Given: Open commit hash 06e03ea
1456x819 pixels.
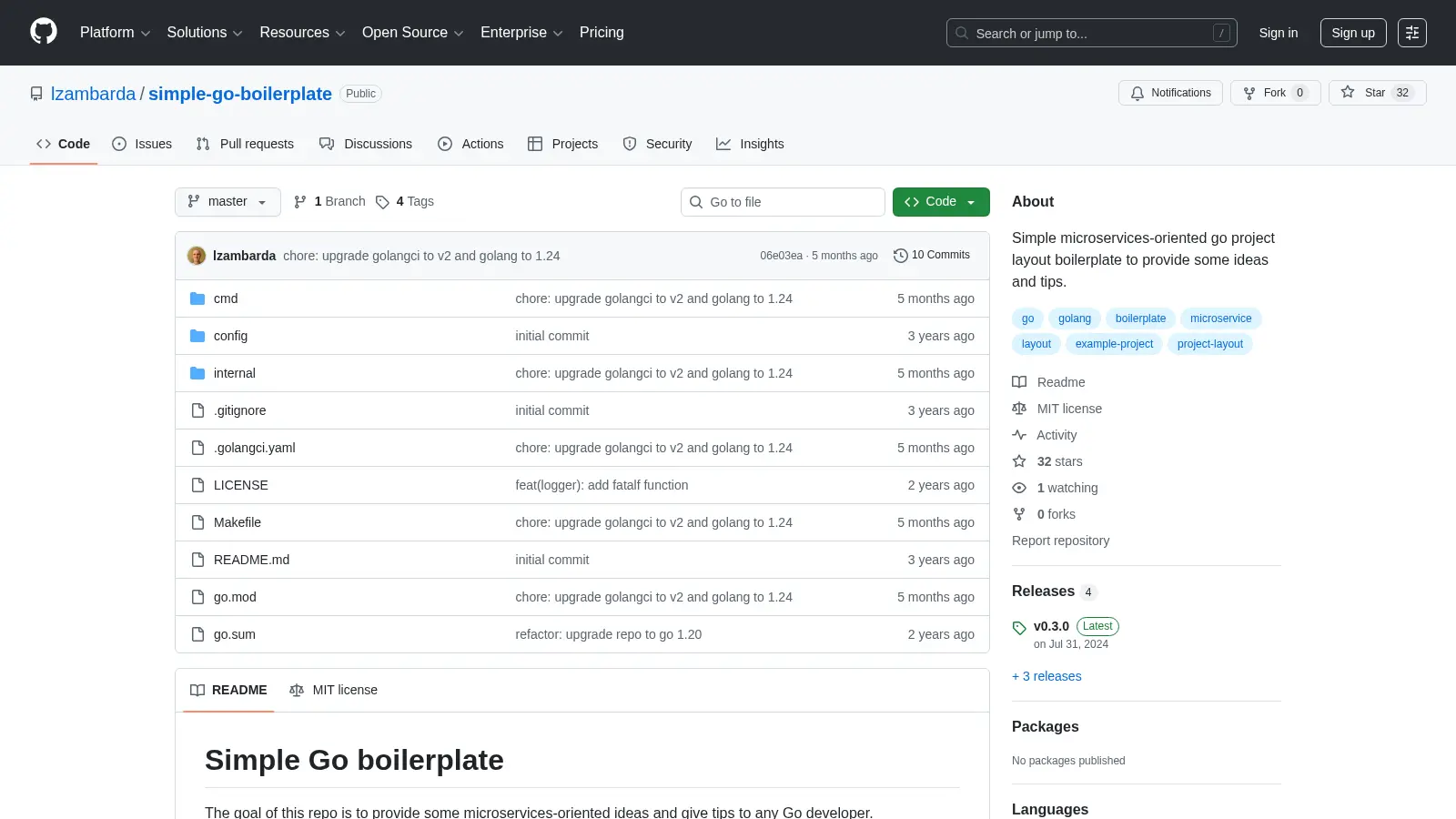Looking at the screenshot, I should click(781, 256).
